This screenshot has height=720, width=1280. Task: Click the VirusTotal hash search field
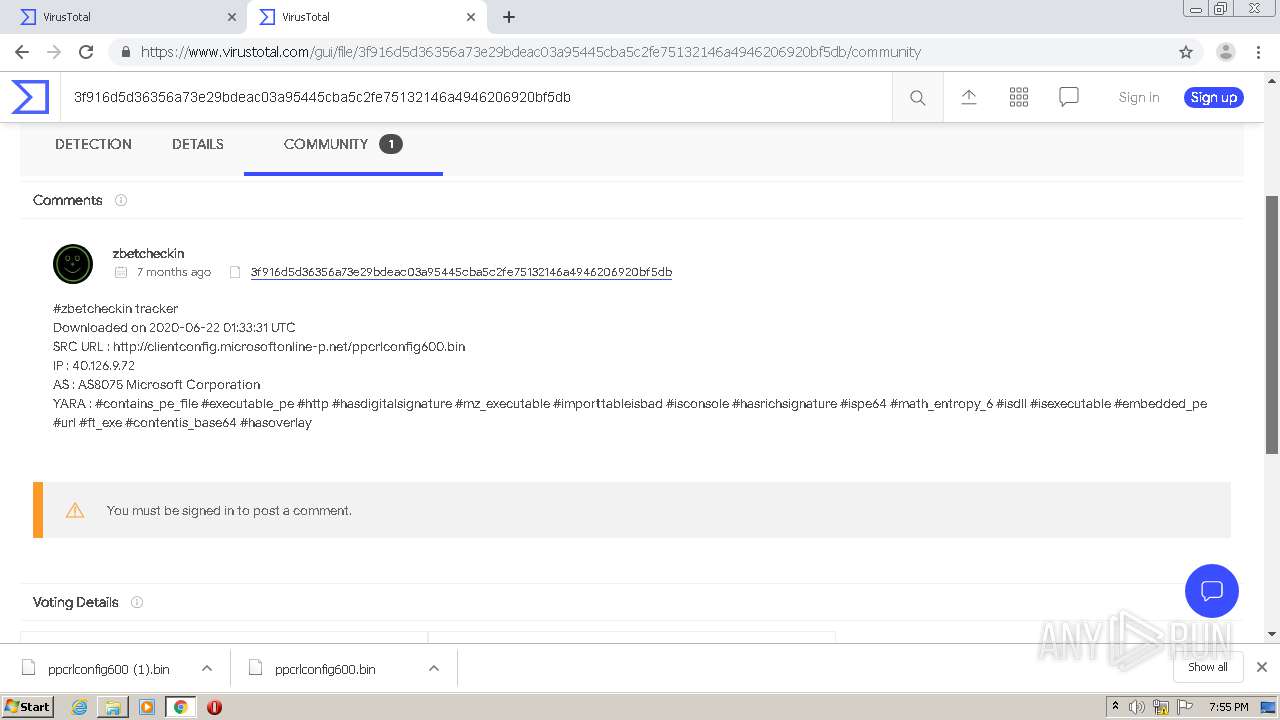[x=476, y=97]
